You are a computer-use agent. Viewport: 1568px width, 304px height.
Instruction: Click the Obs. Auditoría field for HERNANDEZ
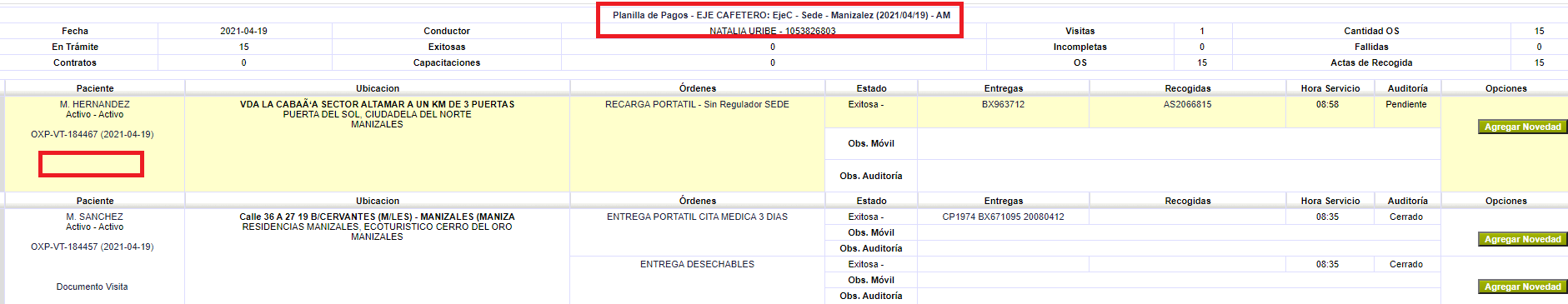(x=1179, y=176)
